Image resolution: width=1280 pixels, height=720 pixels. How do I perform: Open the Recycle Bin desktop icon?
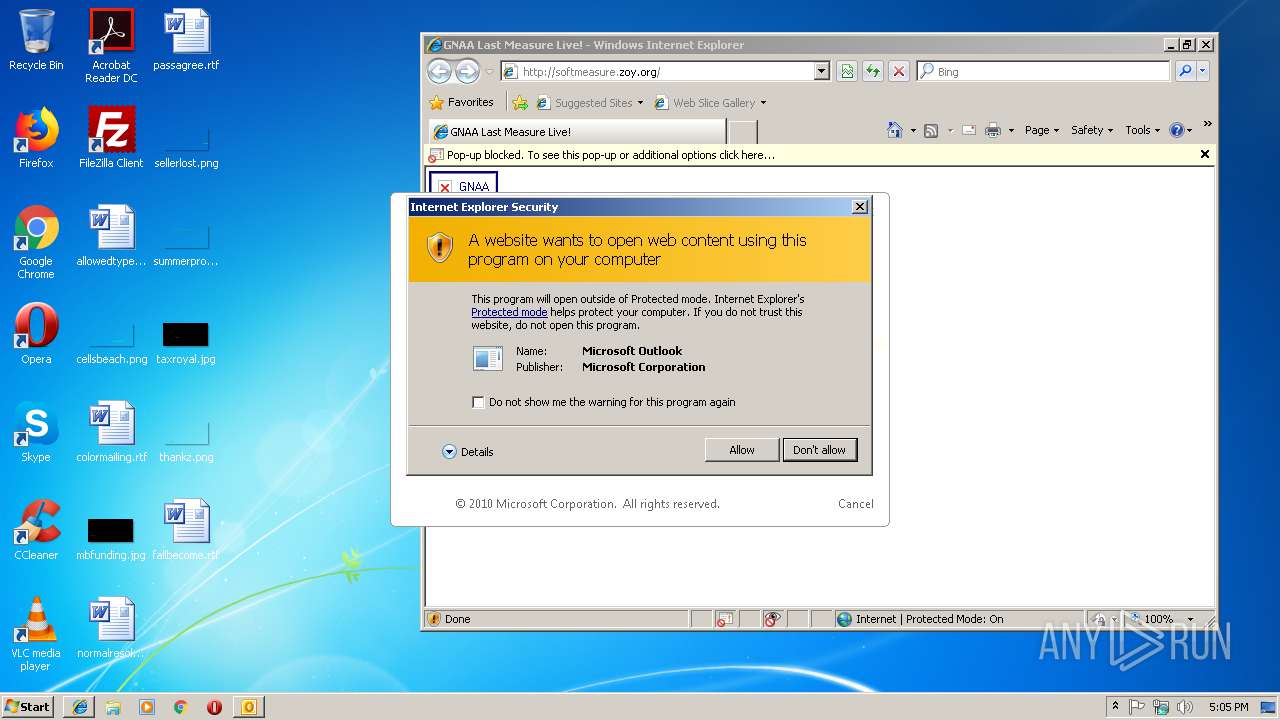click(x=36, y=41)
